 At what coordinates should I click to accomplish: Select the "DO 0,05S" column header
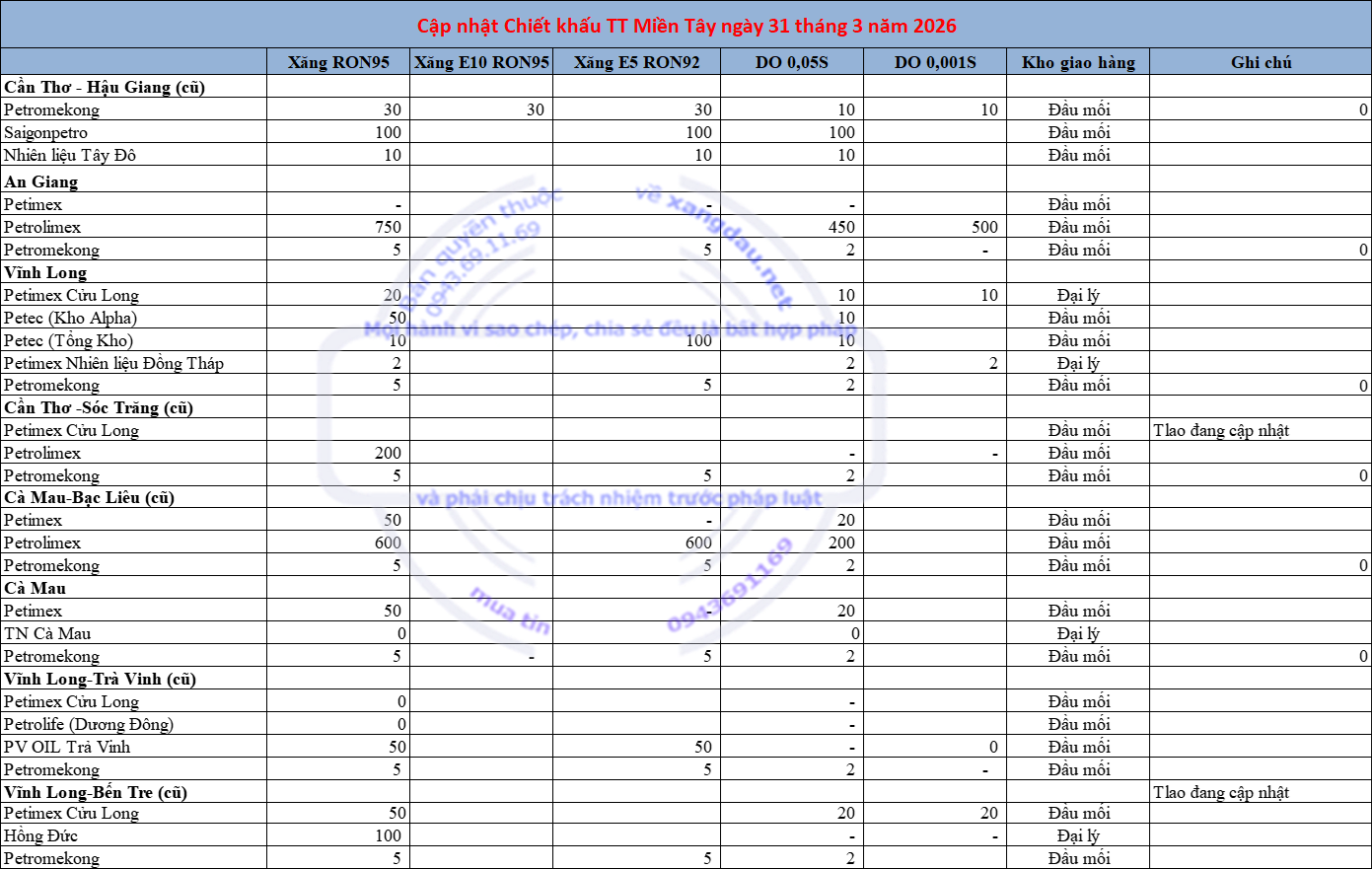(791, 62)
